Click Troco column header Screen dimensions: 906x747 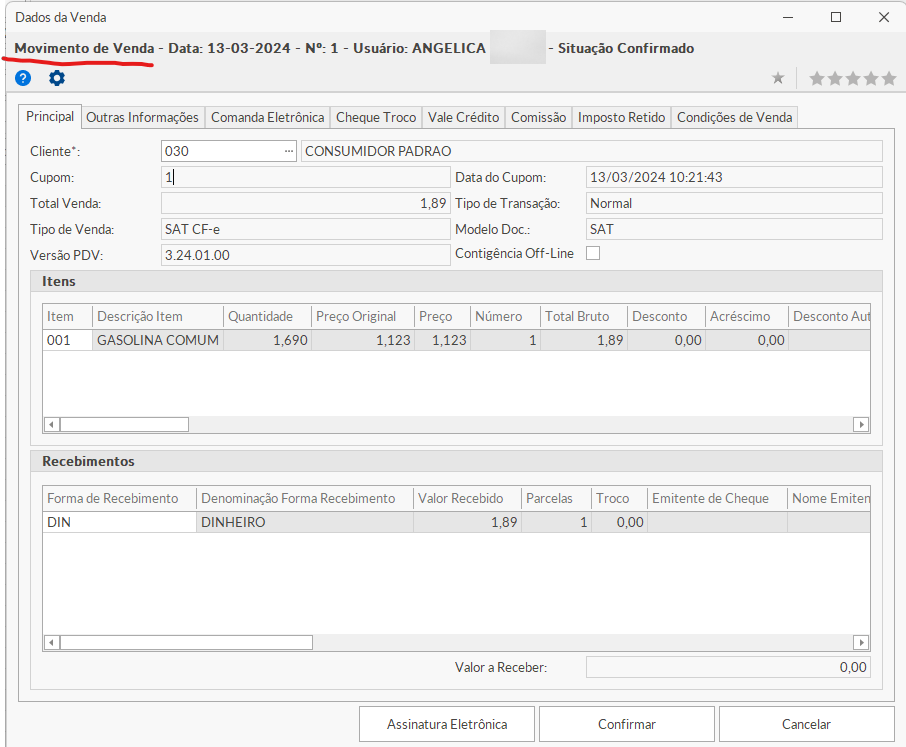pos(619,499)
